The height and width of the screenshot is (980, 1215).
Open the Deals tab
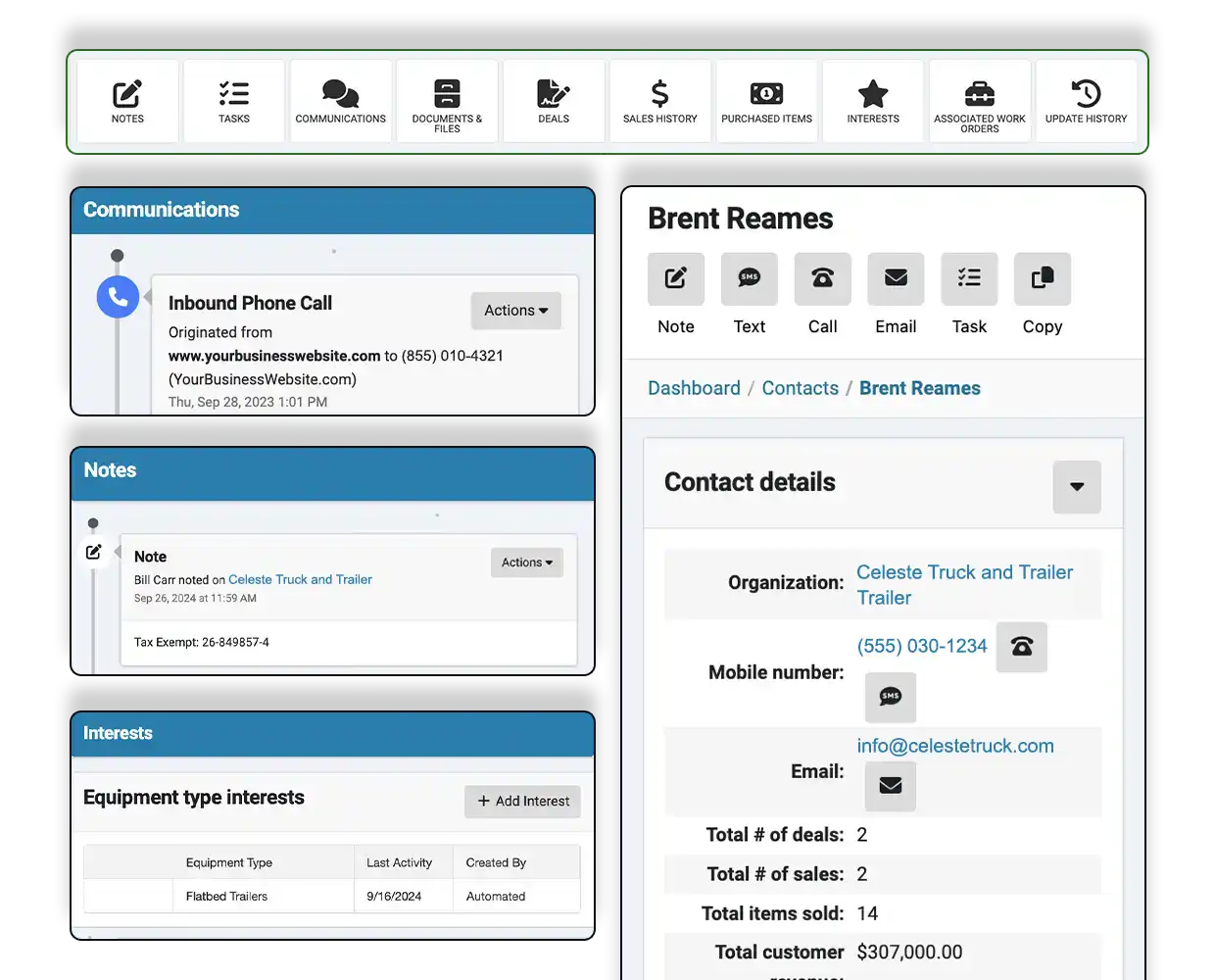554,102
